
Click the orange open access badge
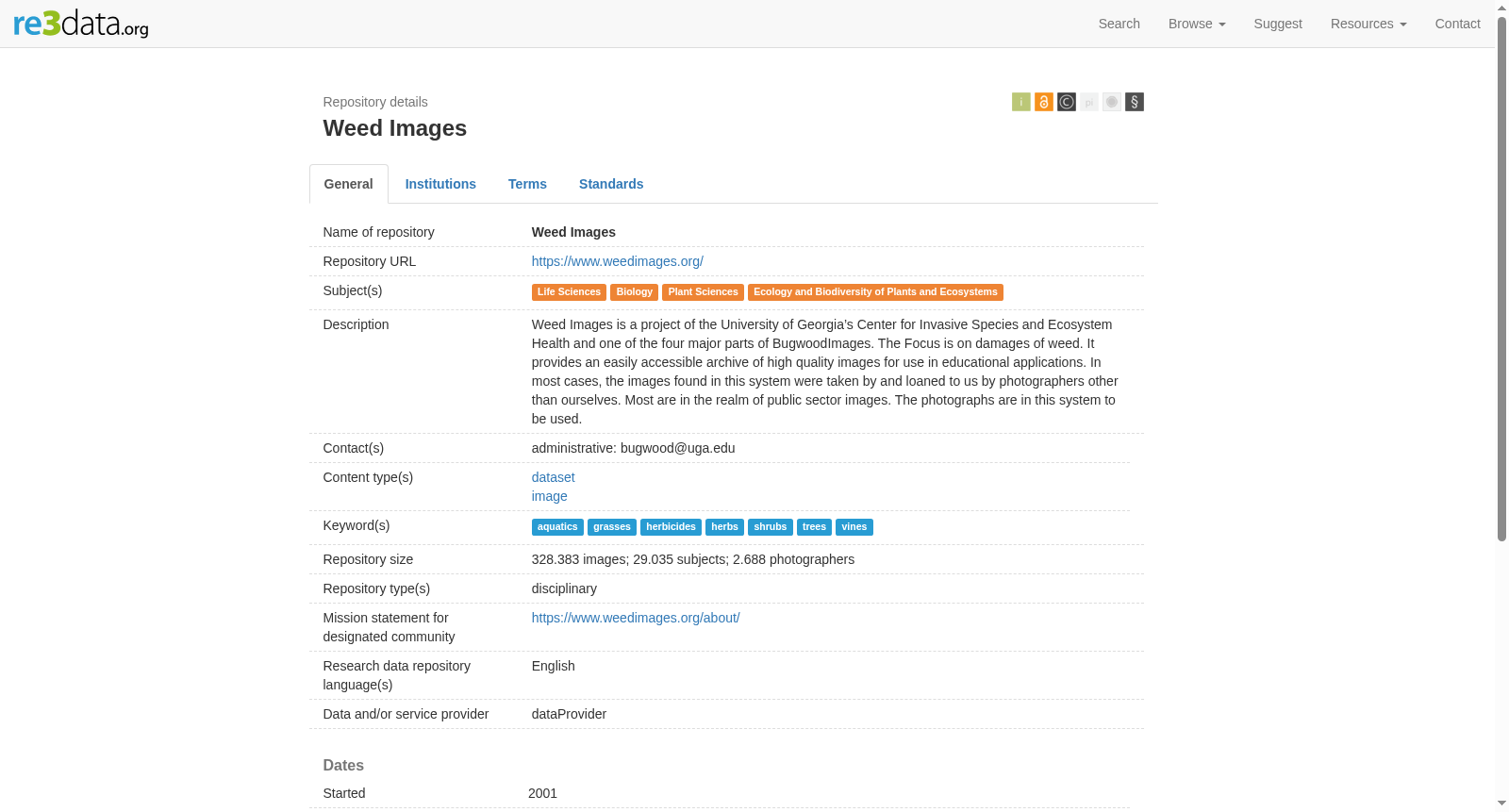(x=1043, y=102)
